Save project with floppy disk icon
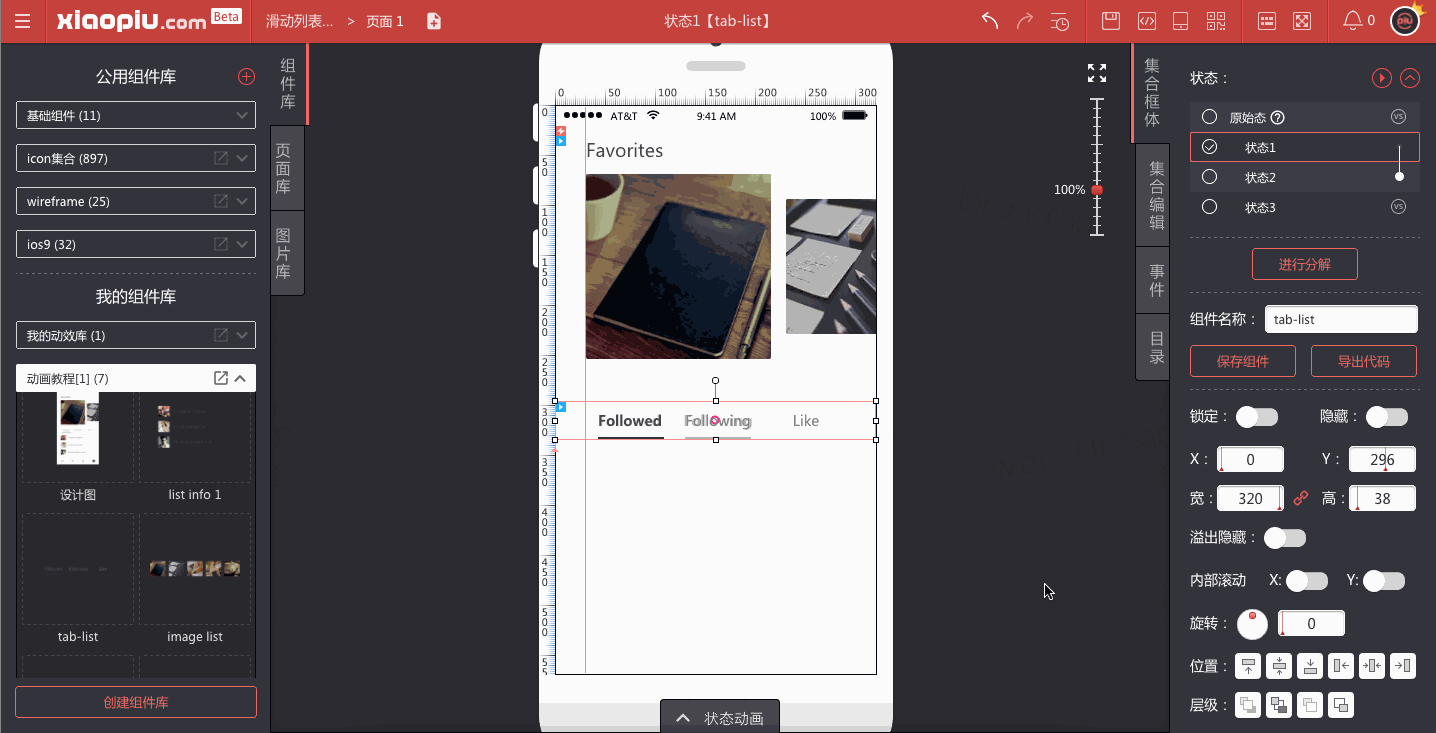The image size is (1436, 733). pyautogui.click(x=1110, y=21)
